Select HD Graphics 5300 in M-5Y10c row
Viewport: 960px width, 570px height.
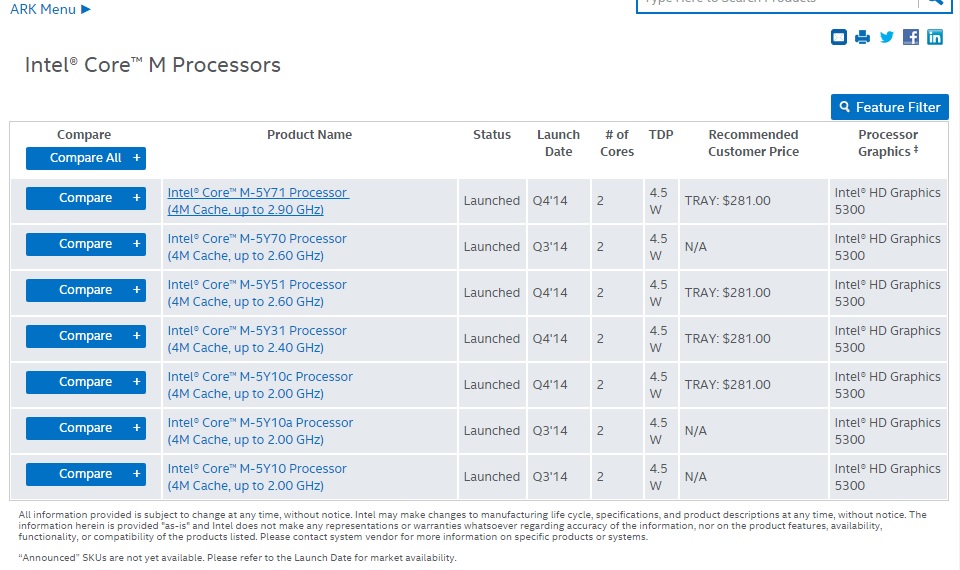coord(887,384)
